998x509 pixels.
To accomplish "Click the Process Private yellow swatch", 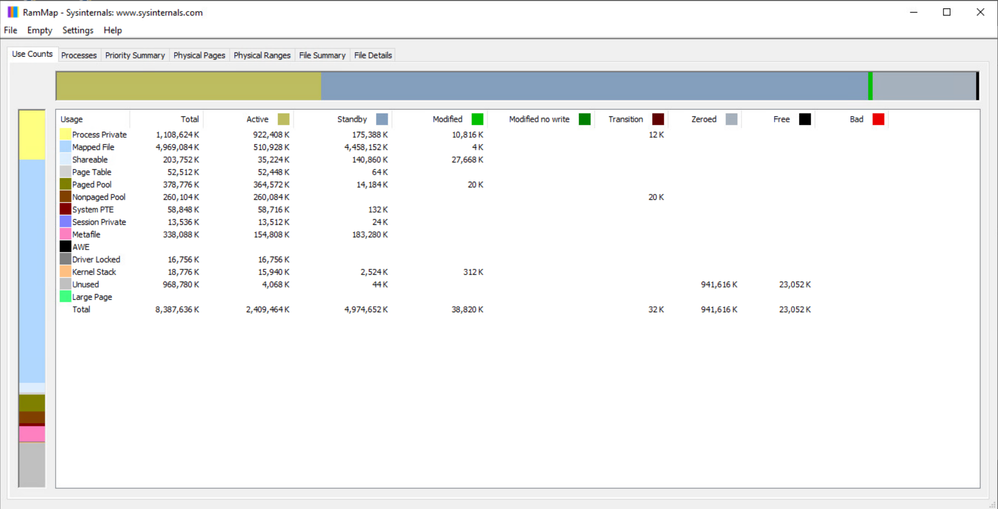I will [x=66, y=135].
